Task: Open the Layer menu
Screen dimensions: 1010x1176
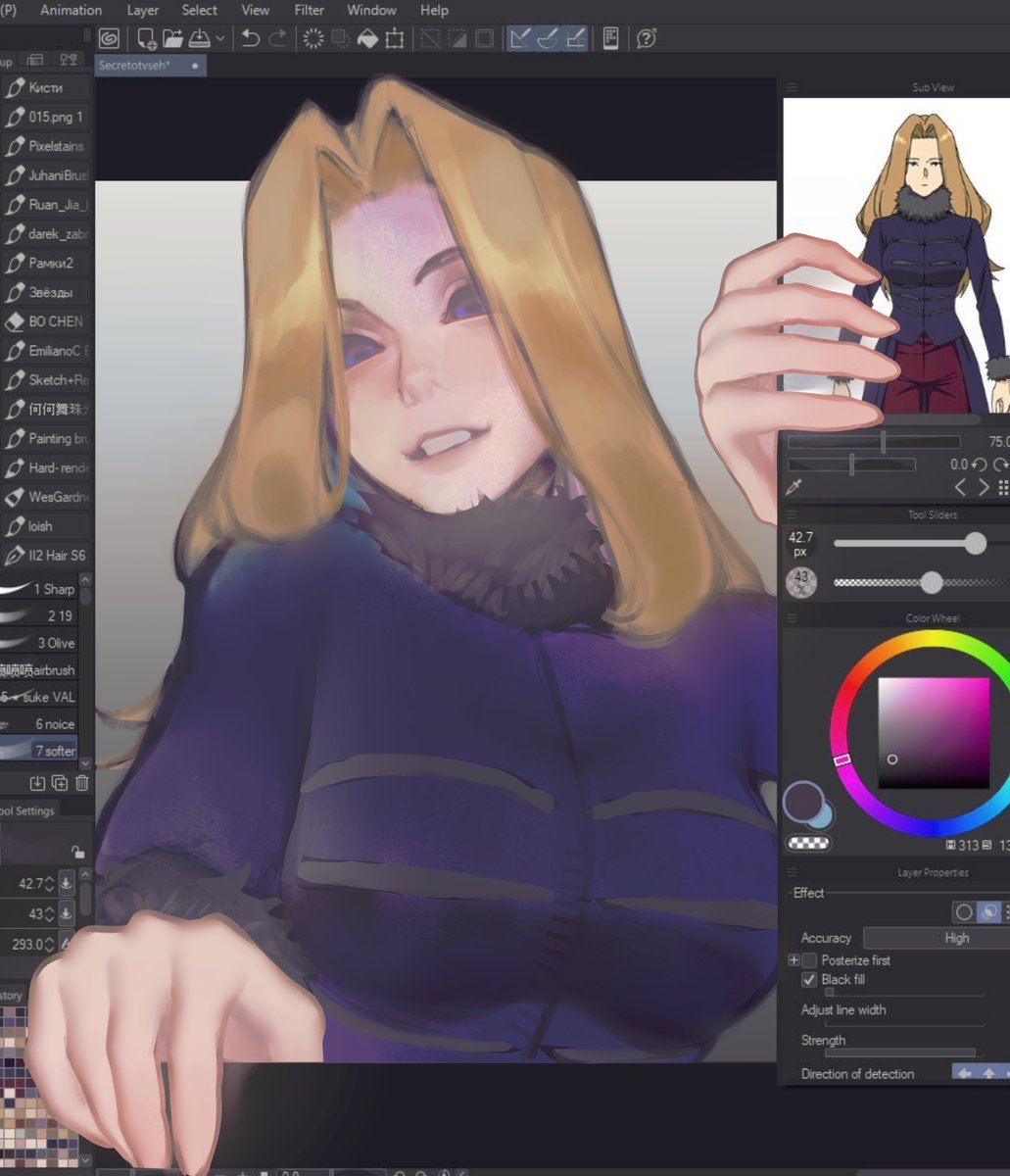Action: point(143,10)
